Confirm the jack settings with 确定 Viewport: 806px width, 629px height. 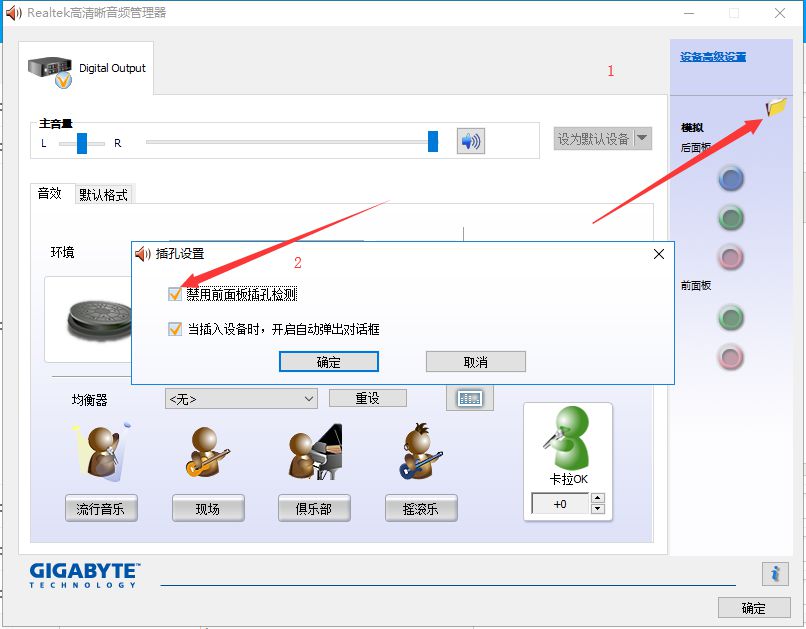point(328,362)
